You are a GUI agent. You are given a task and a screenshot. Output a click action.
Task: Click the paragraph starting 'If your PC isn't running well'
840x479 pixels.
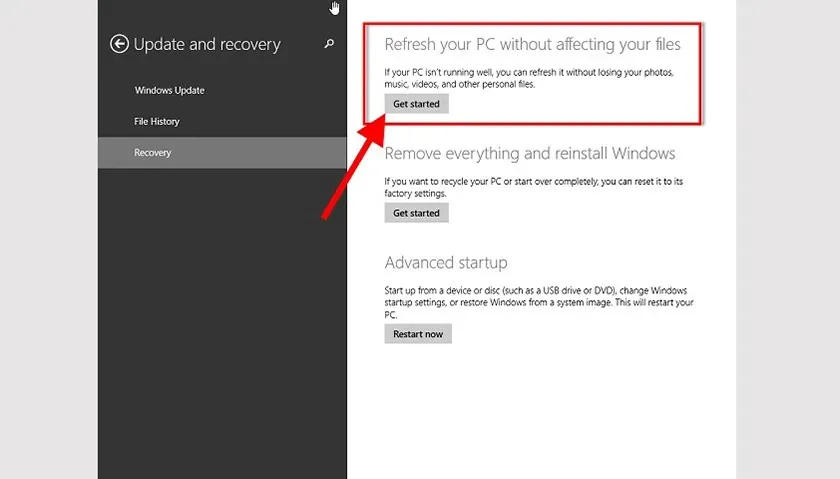[x=529, y=78]
